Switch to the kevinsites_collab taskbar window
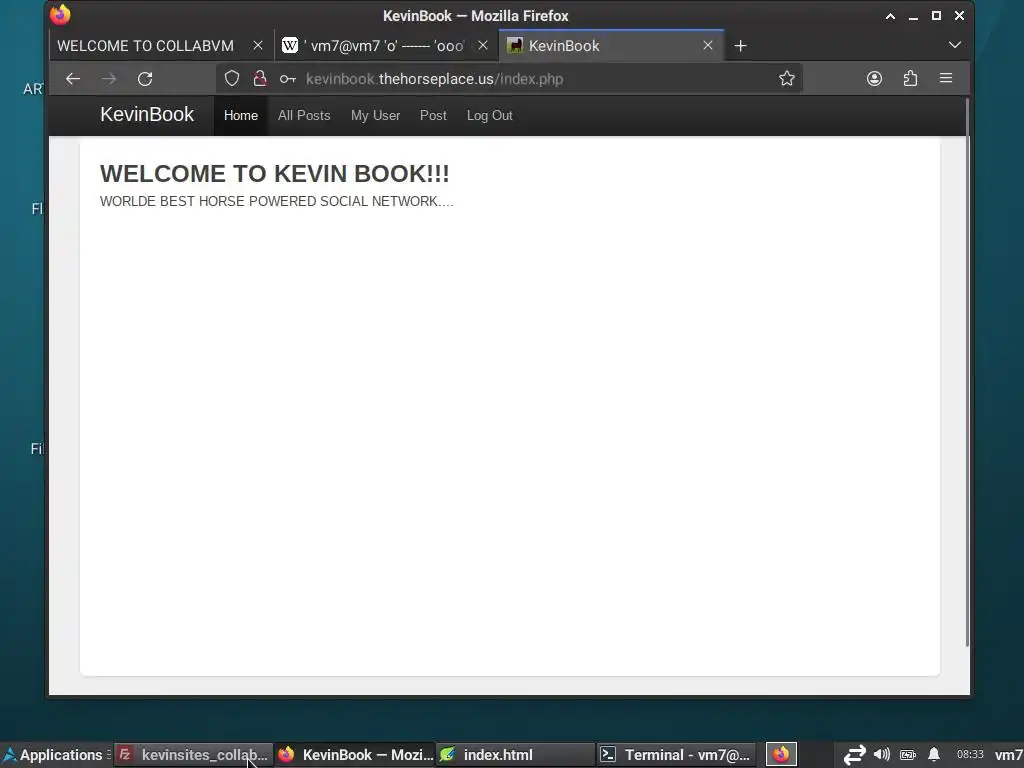Screen dimensions: 1024x768 point(193,755)
